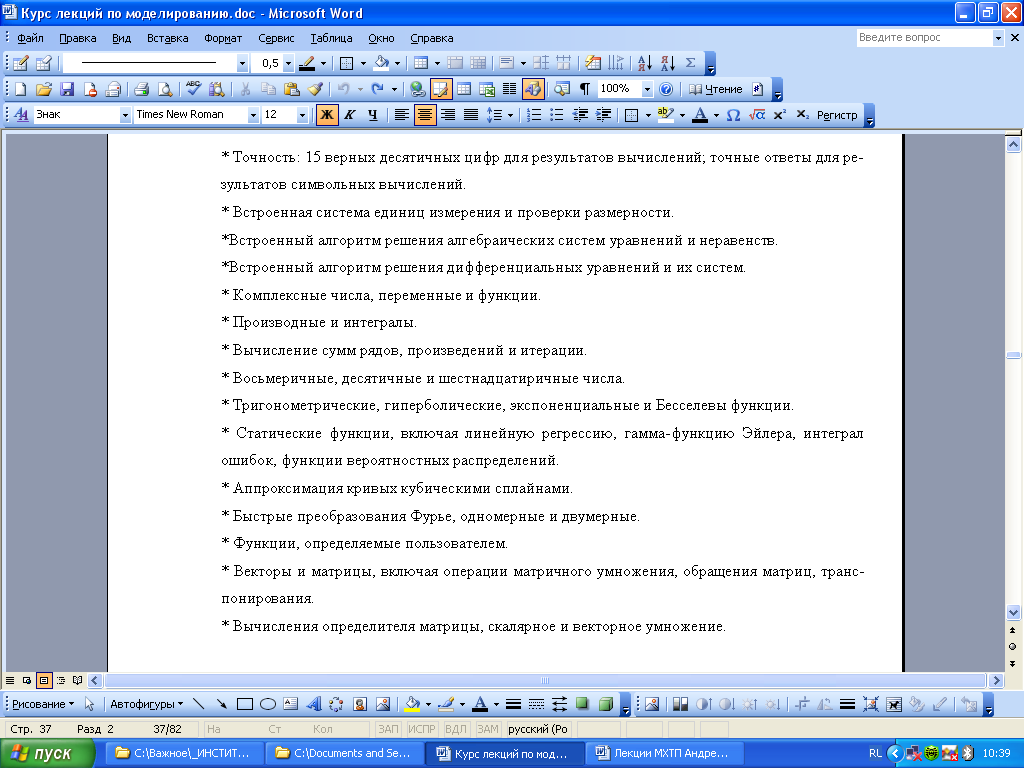Open line weight 0,5 dropdown

tap(288, 63)
